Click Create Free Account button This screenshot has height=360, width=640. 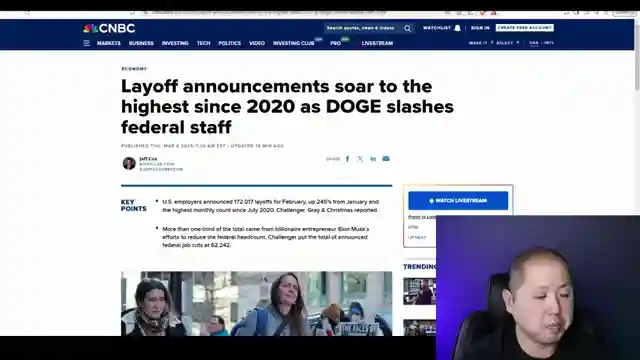coord(524,28)
